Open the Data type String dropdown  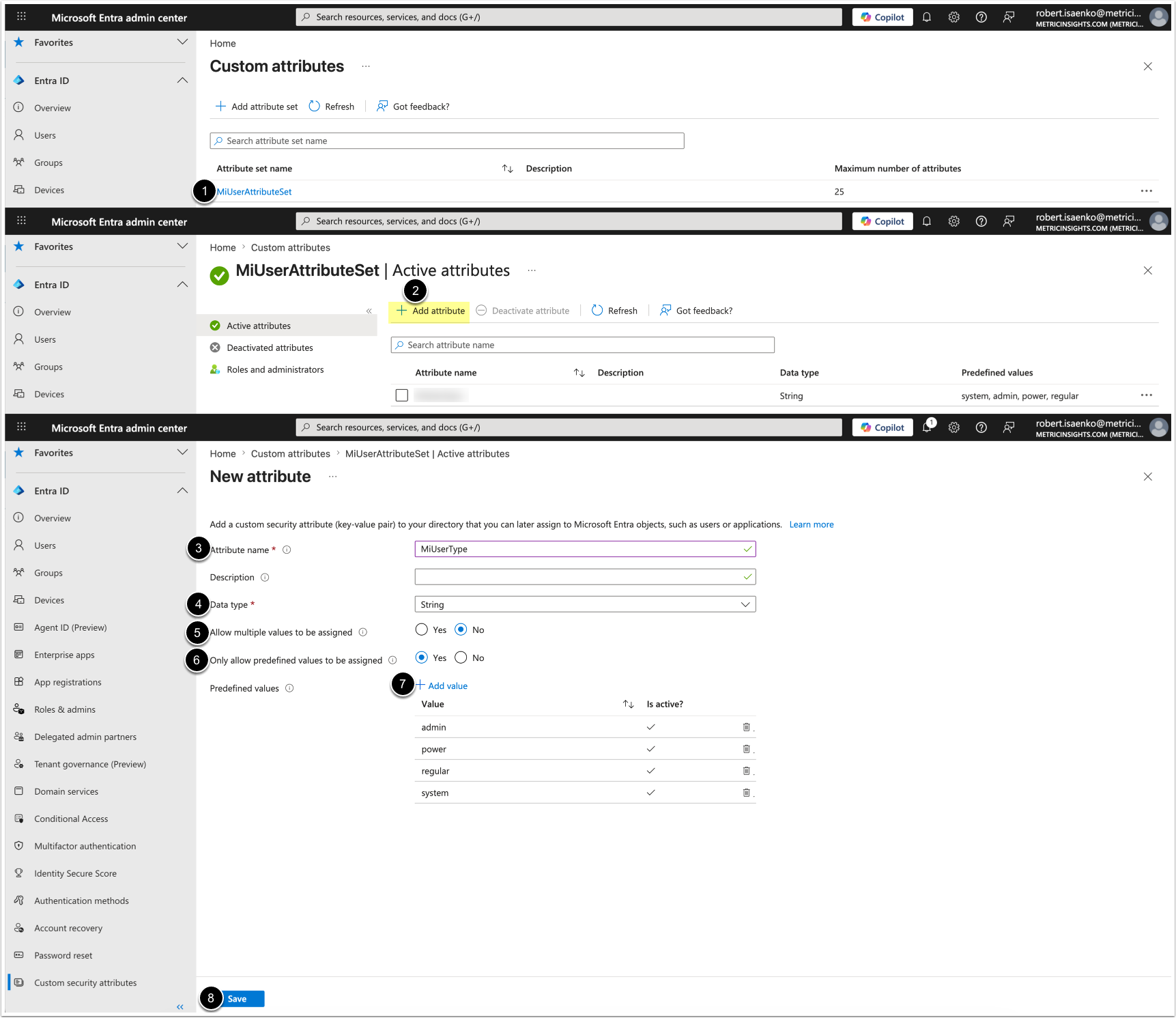coord(585,604)
